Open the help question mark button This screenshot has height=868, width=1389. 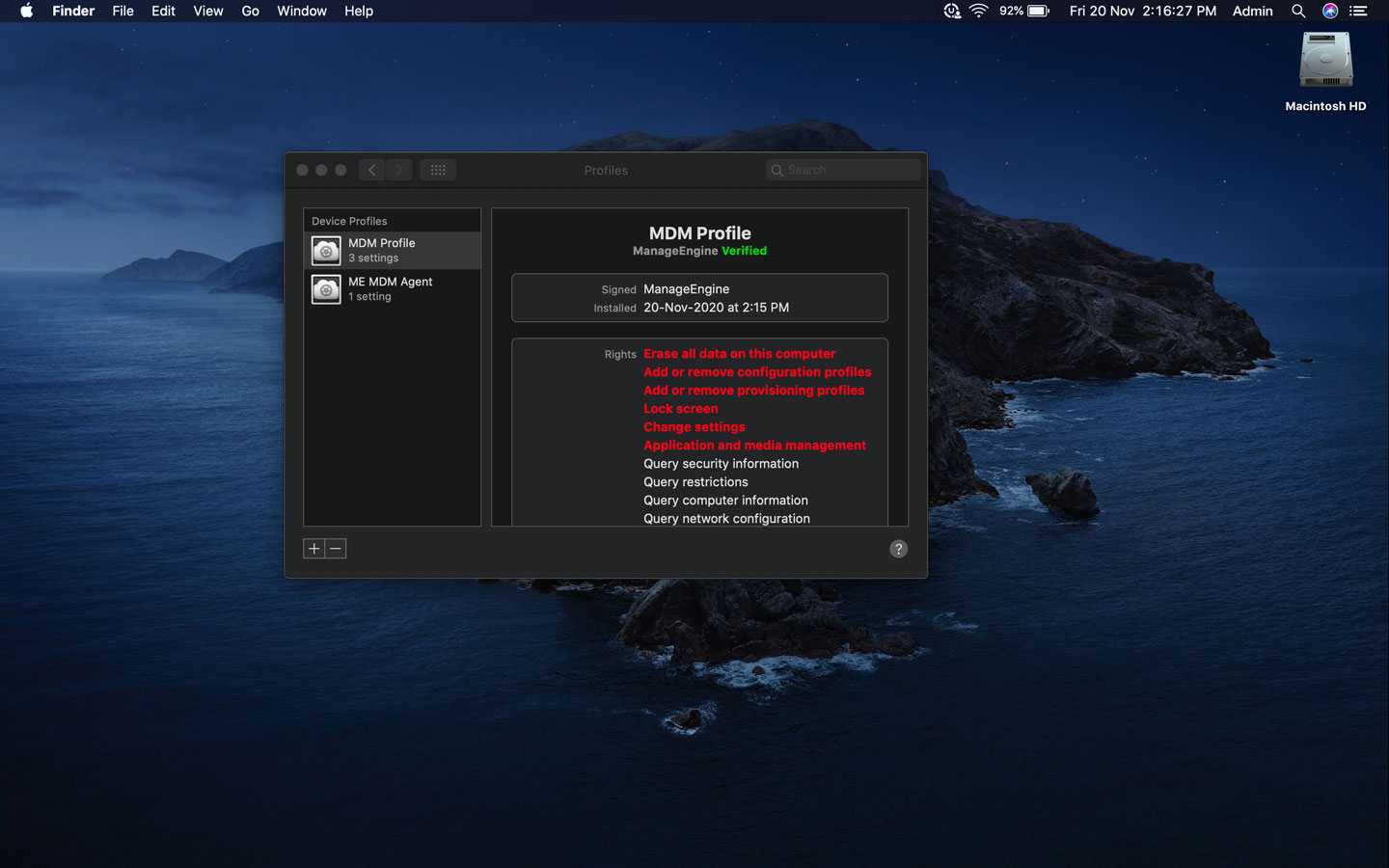click(898, 549)
